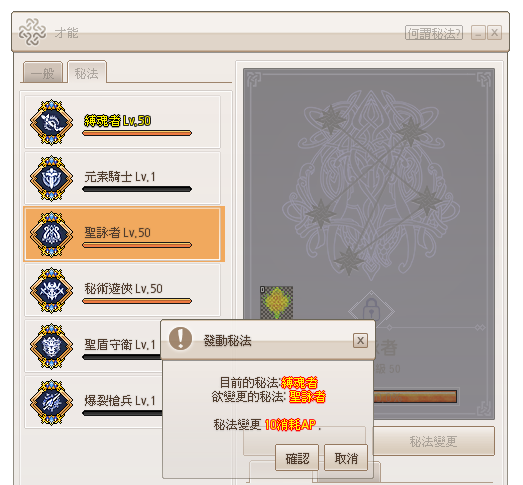This screenshot has height=485, width=523.
Task: Switch to the 一般 tab
Action: click(43, 73)
